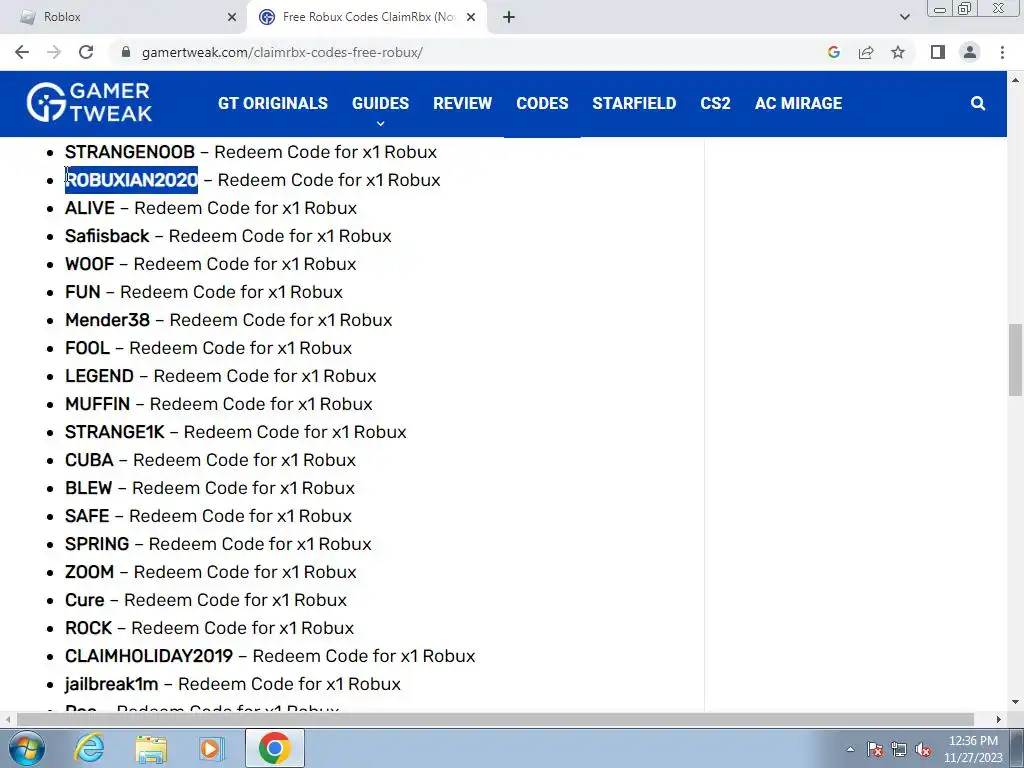Screen dimensions: 1024x768
Task: Open GUIDES menu item
Action: pos(380,103)
